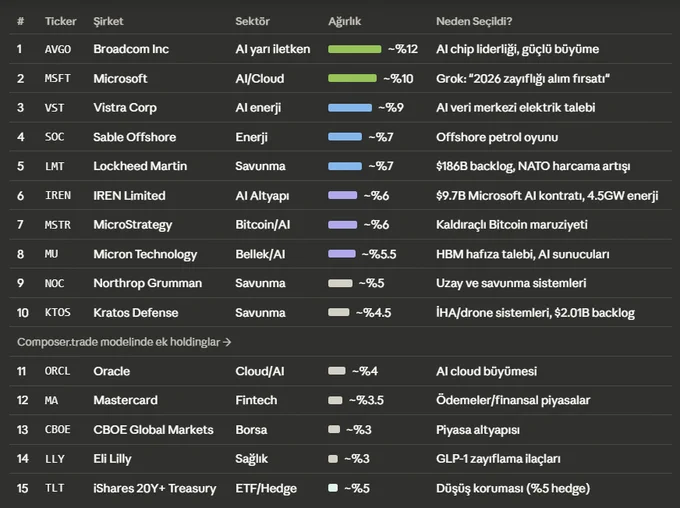This screenshot has width=680, height=508.
Task: Click the NOC ticker cell
Action: coord(54,283)
